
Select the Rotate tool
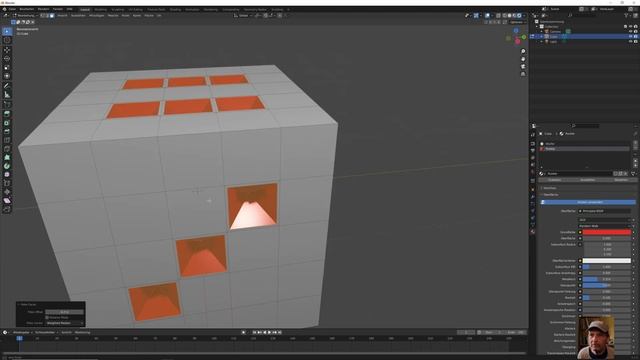[x=7, y=58]
